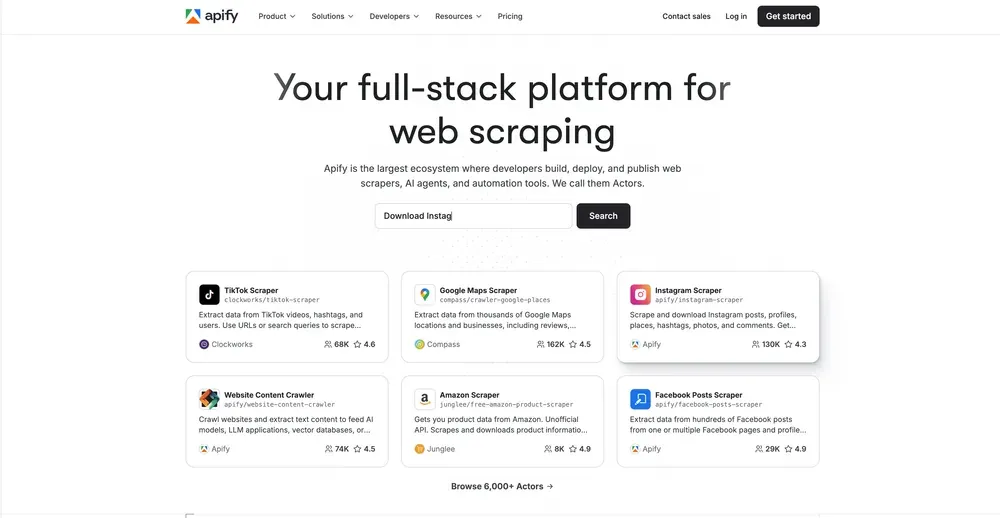Screen dimensions: 1000x518
Task: Click the Apify logo in header
Action: [x=212, y=17]
